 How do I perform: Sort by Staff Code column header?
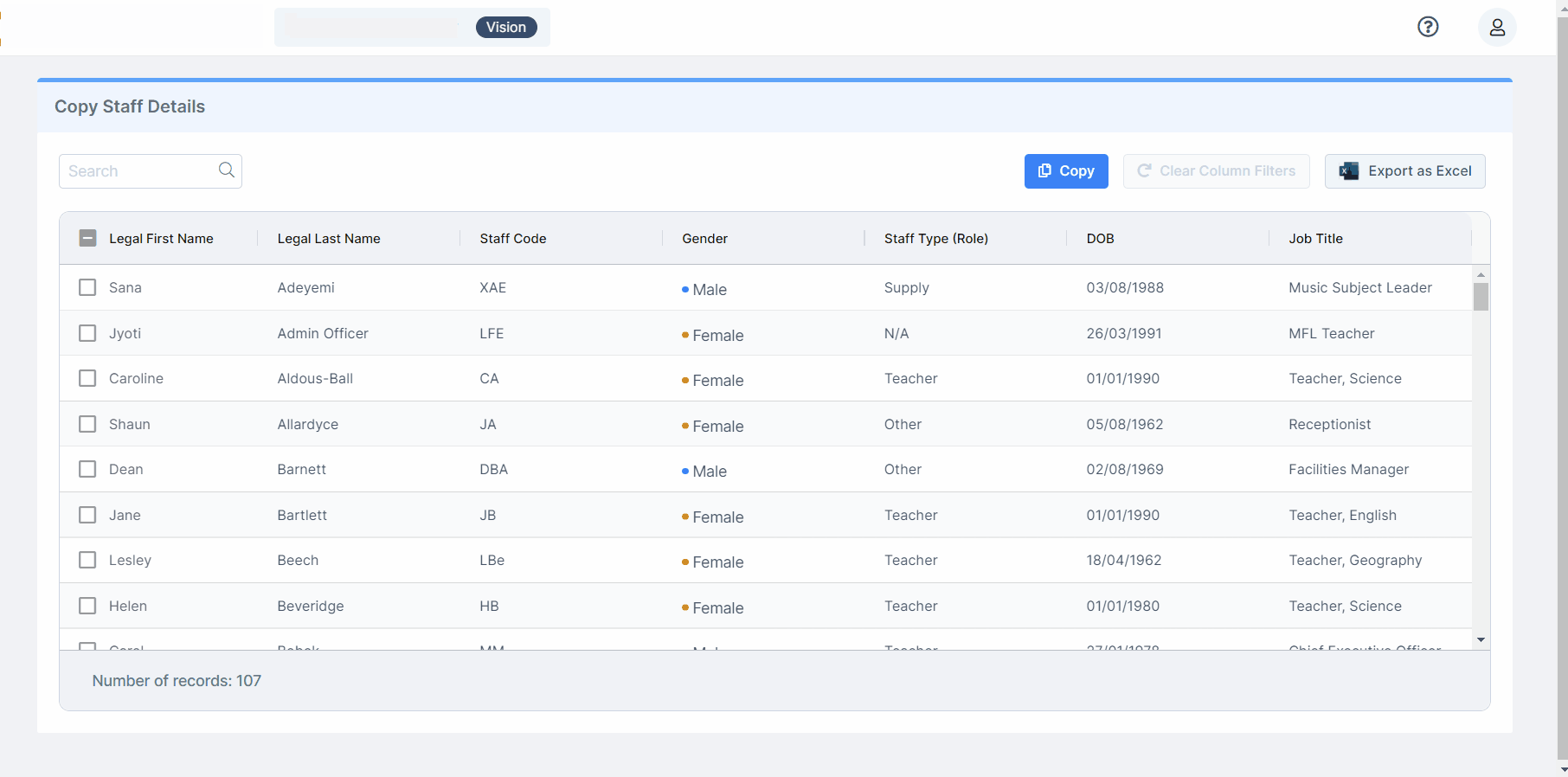tap(513, 239)
